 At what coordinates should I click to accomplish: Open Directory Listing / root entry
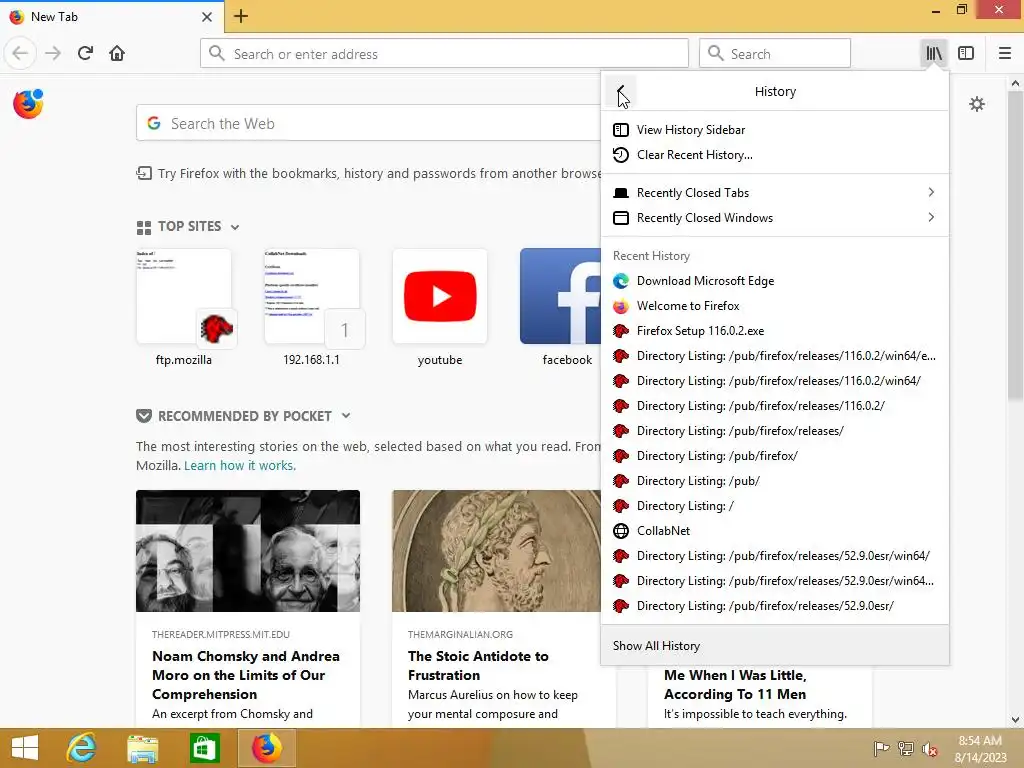(775, 506)
